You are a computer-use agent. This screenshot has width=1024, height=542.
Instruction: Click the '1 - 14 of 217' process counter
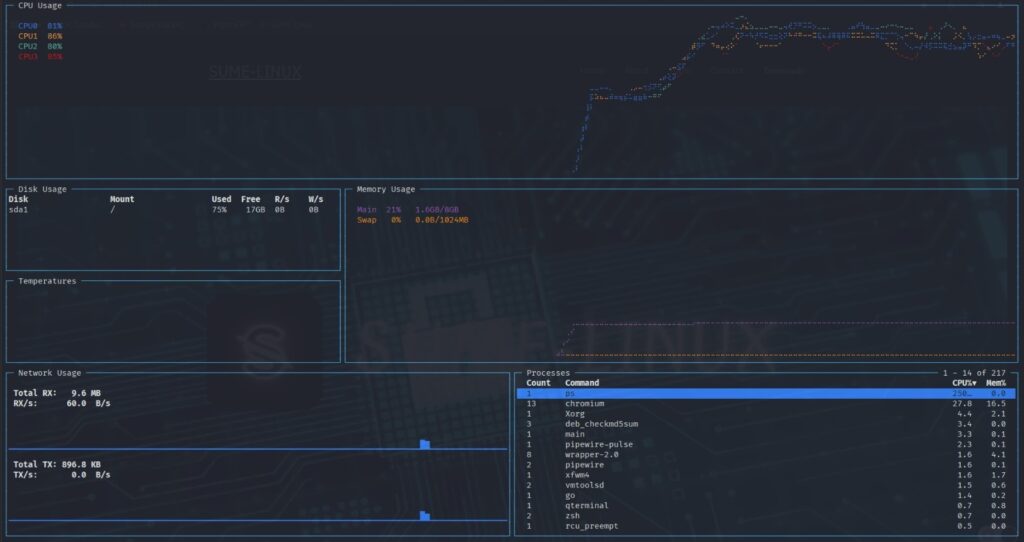coord(974,373)
